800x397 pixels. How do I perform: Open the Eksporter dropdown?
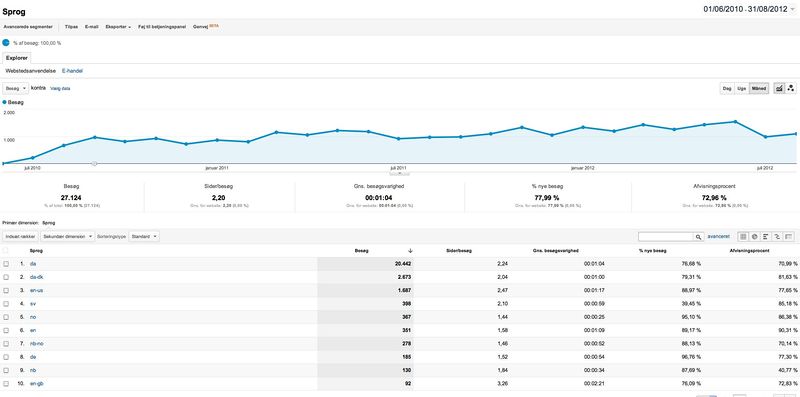tap(118, 27)
